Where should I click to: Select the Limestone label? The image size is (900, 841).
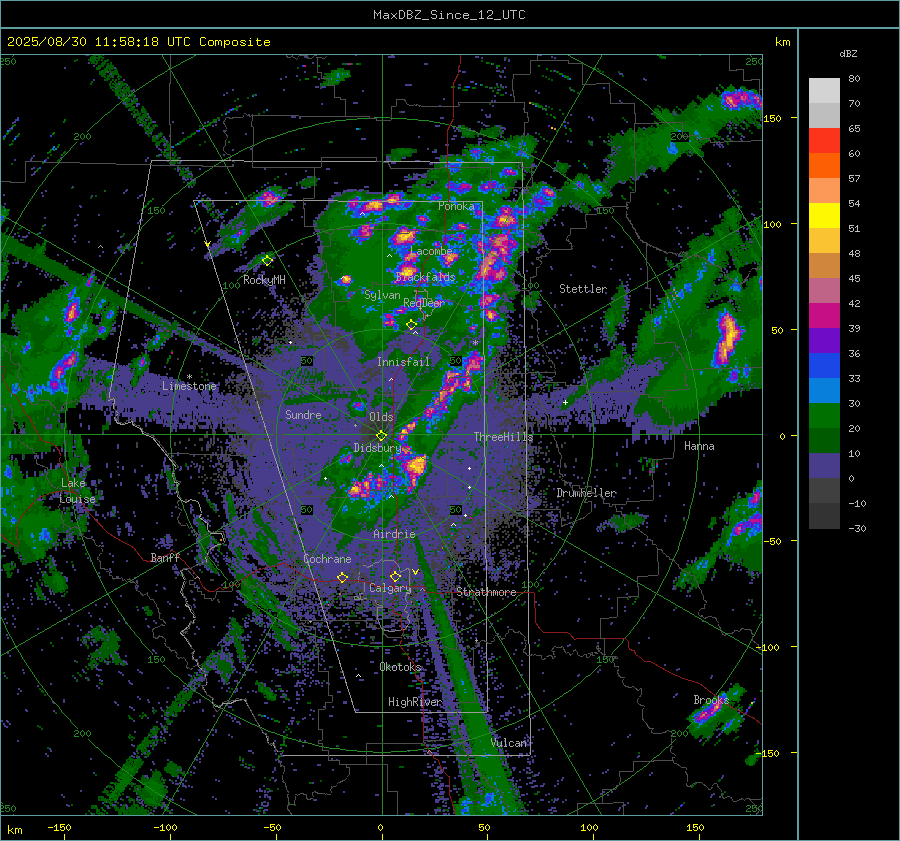tap(189, 386)
